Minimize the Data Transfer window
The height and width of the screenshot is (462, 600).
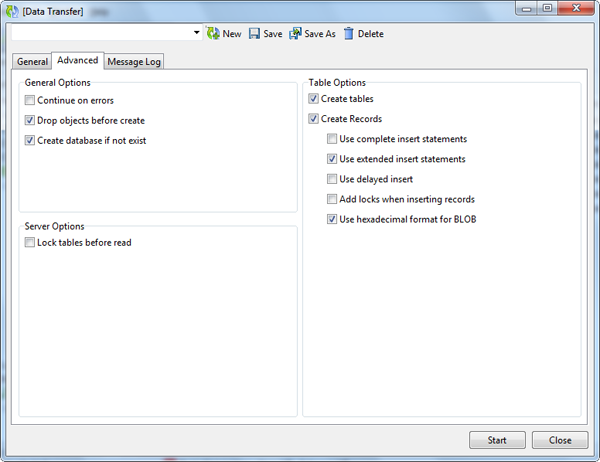527,8
